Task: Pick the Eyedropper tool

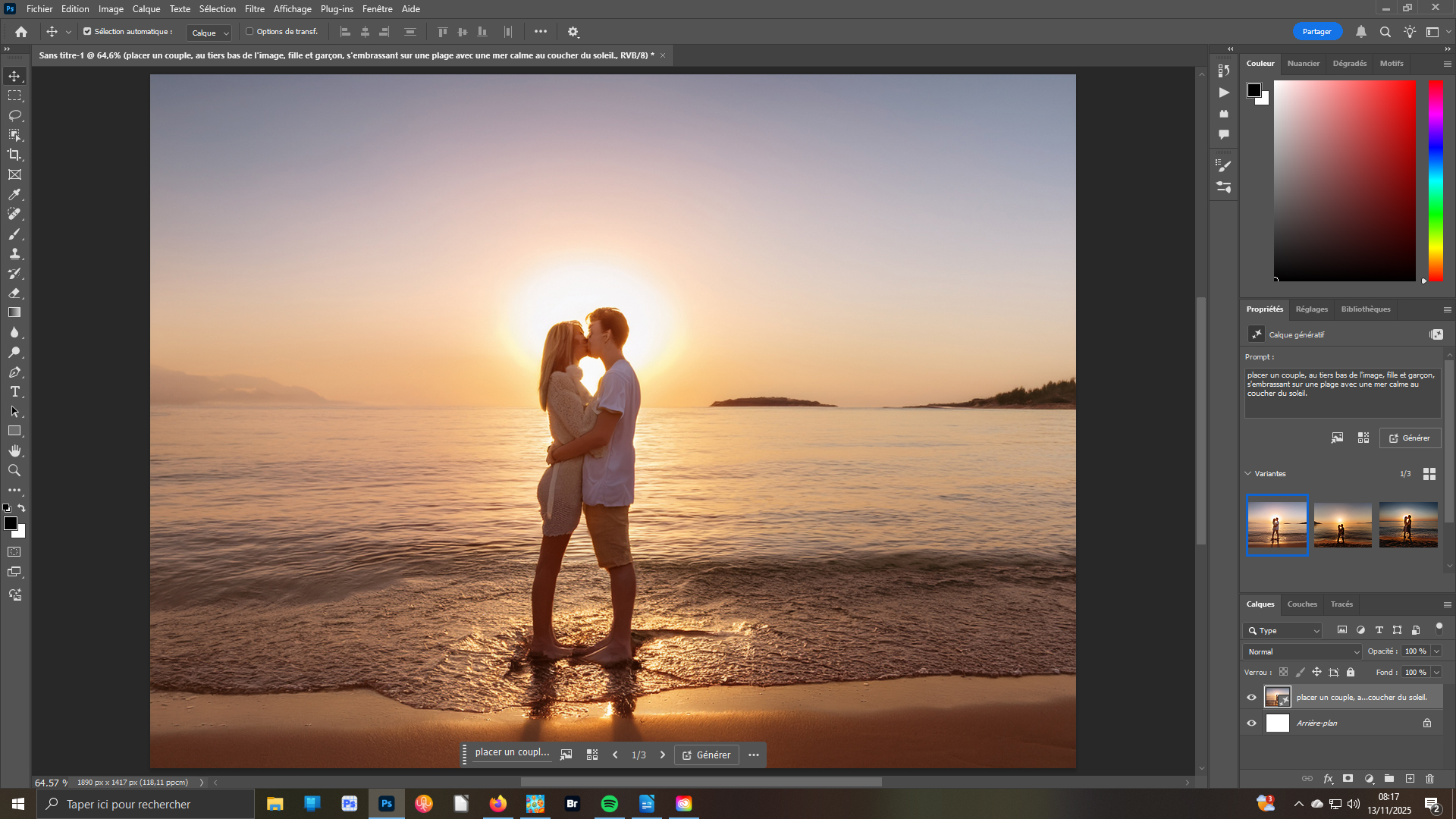Action: [x=14, y=194]
